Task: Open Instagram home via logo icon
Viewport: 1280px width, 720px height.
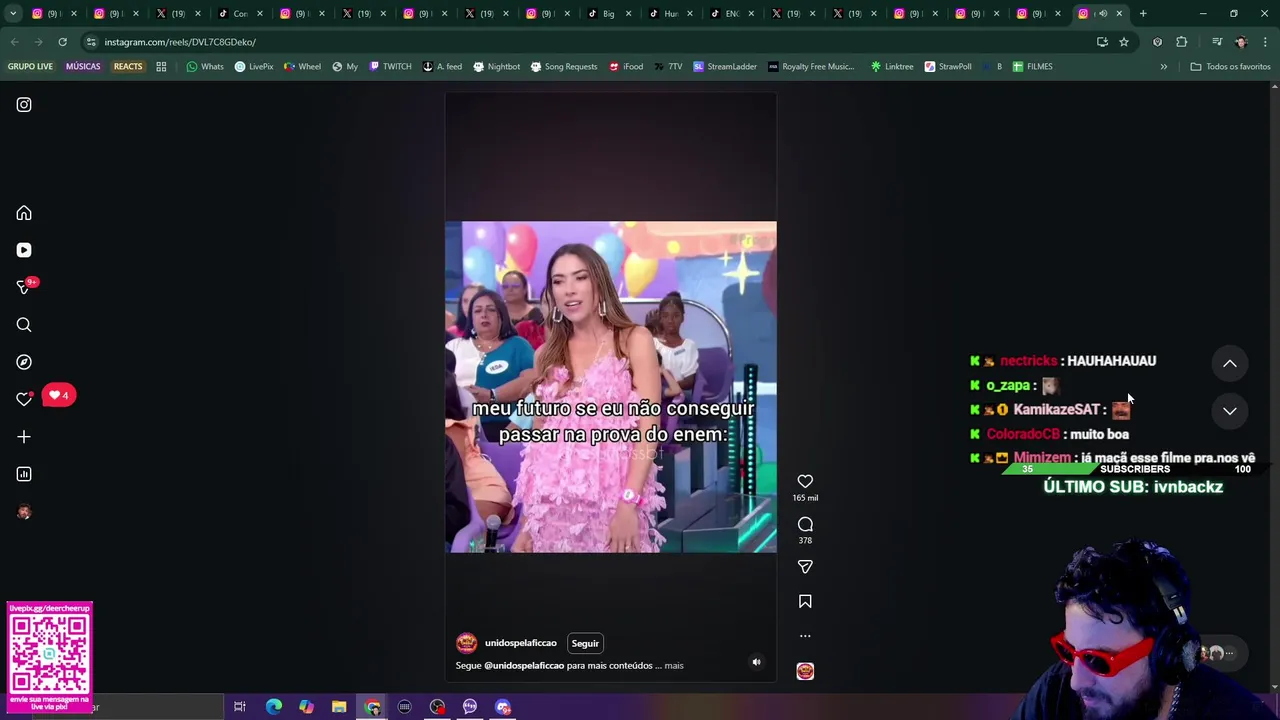Action: click(24, 105)
